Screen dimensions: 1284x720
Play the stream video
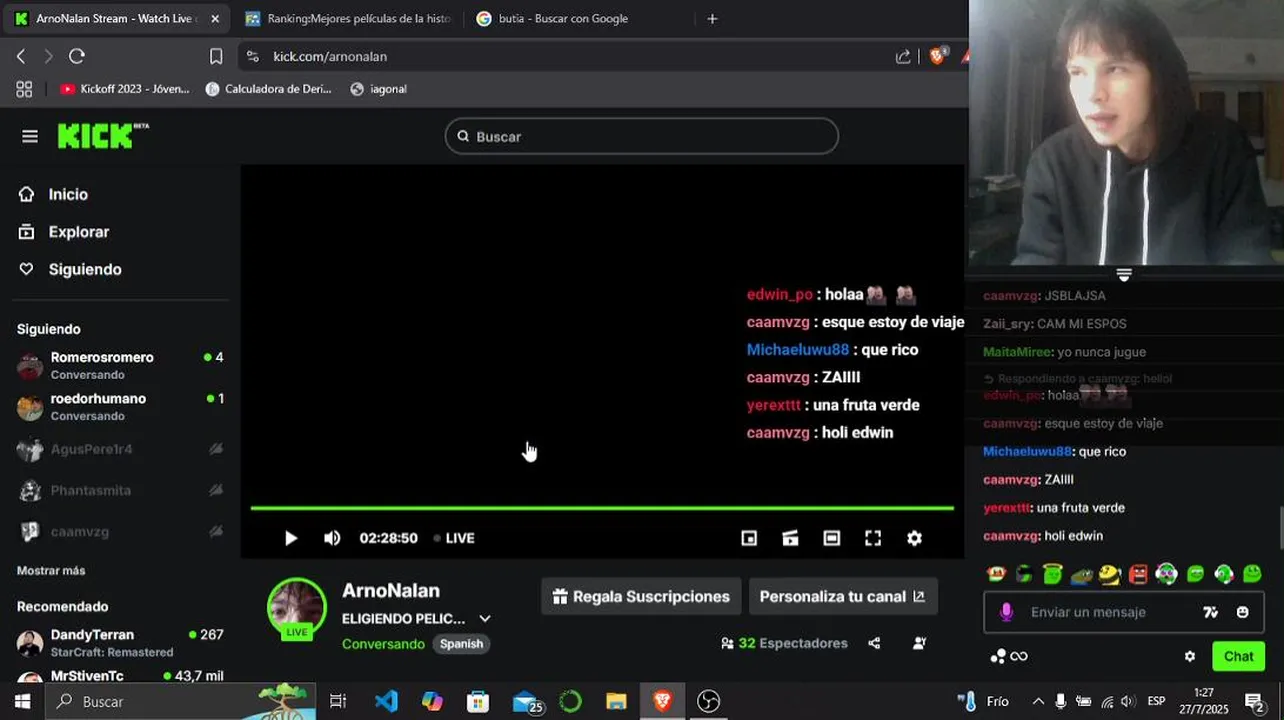click(290, 538)
